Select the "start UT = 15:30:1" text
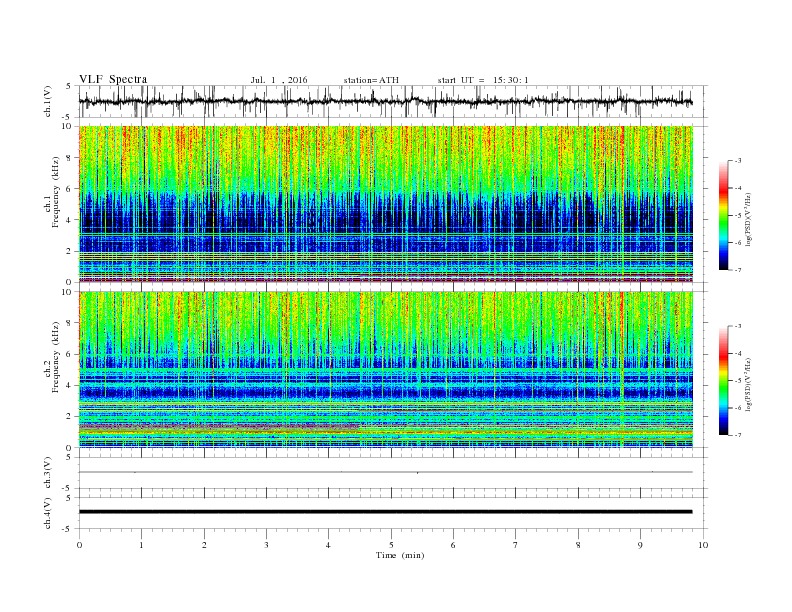 coord(483,80)
